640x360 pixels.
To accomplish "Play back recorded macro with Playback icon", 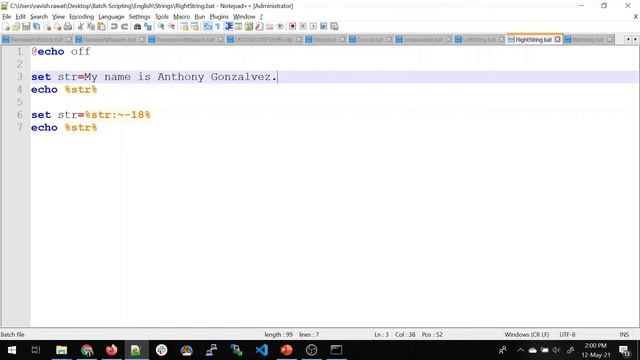I will coord(313,27).
